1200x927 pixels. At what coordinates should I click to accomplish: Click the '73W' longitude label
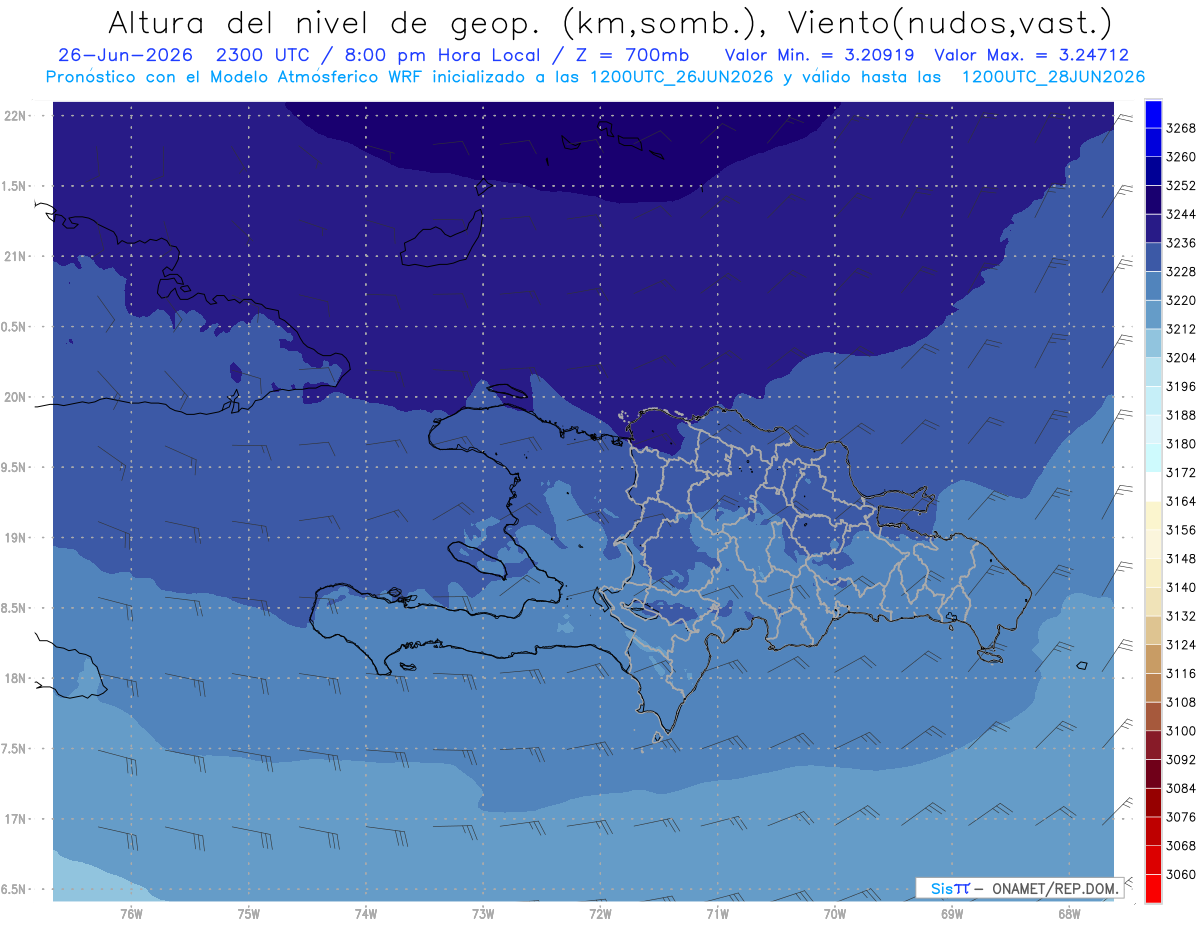point(483,914)
